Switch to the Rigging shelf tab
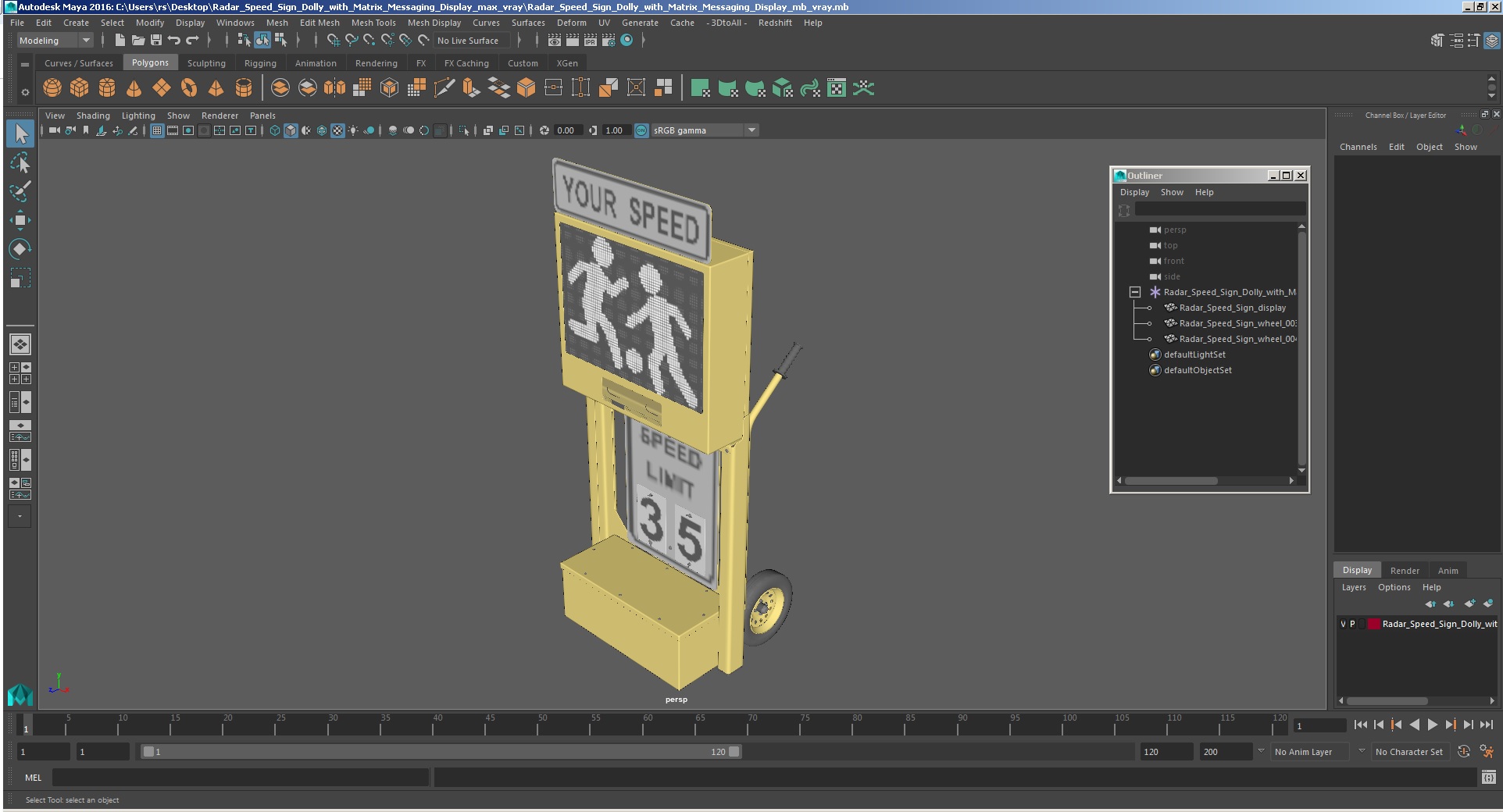The height and width of the screenshot is (812, 1503). 260,63
